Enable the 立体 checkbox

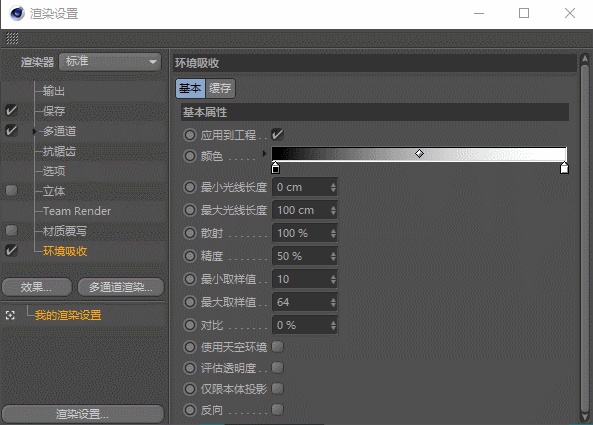[x=11, y=190]
